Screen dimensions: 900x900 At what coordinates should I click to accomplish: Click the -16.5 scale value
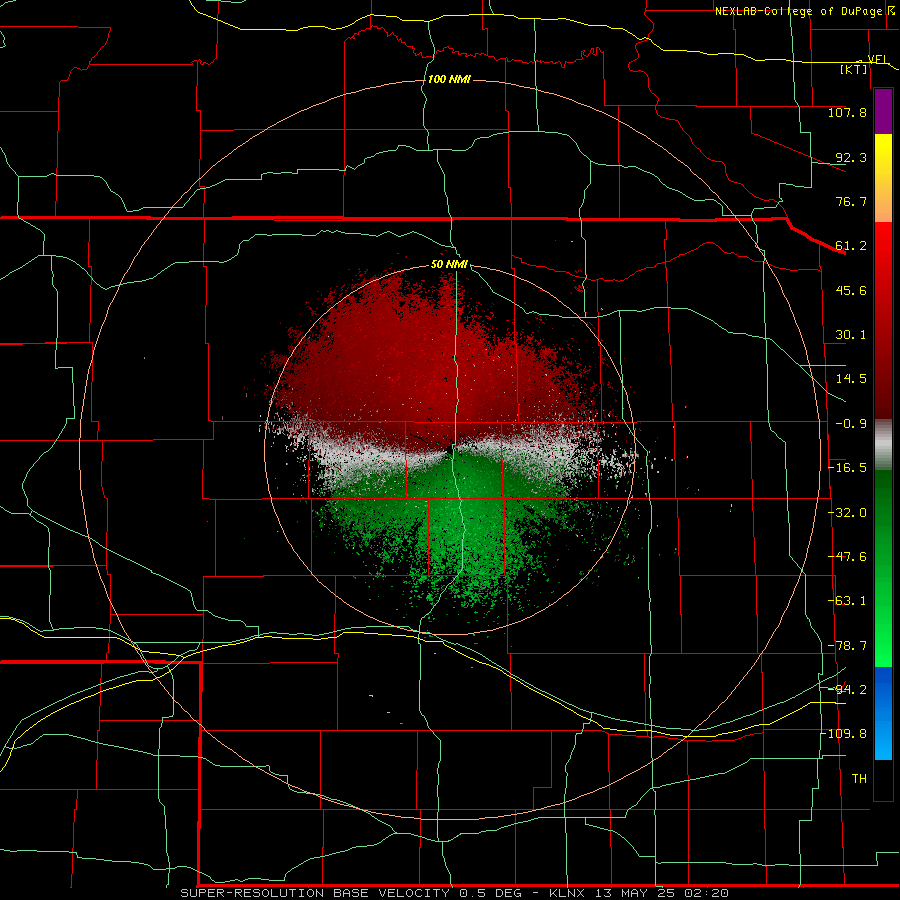point(847,468)
